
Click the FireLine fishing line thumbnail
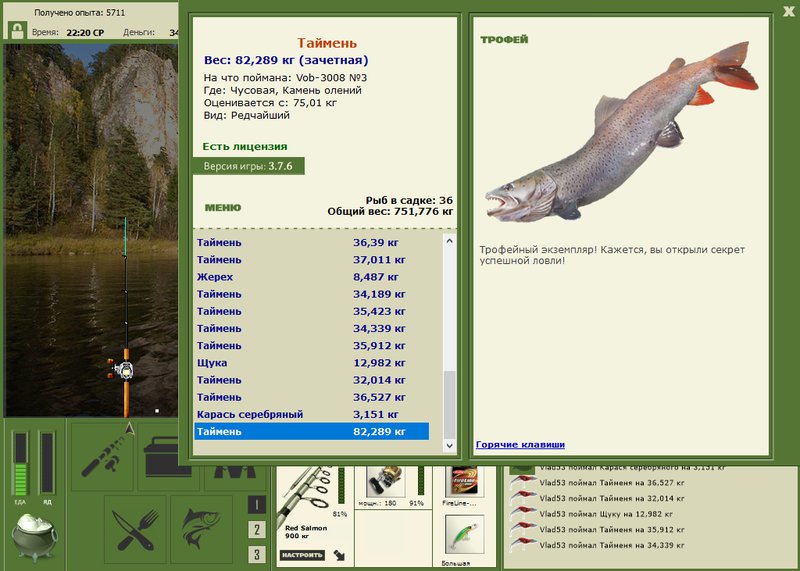(464, 482)
